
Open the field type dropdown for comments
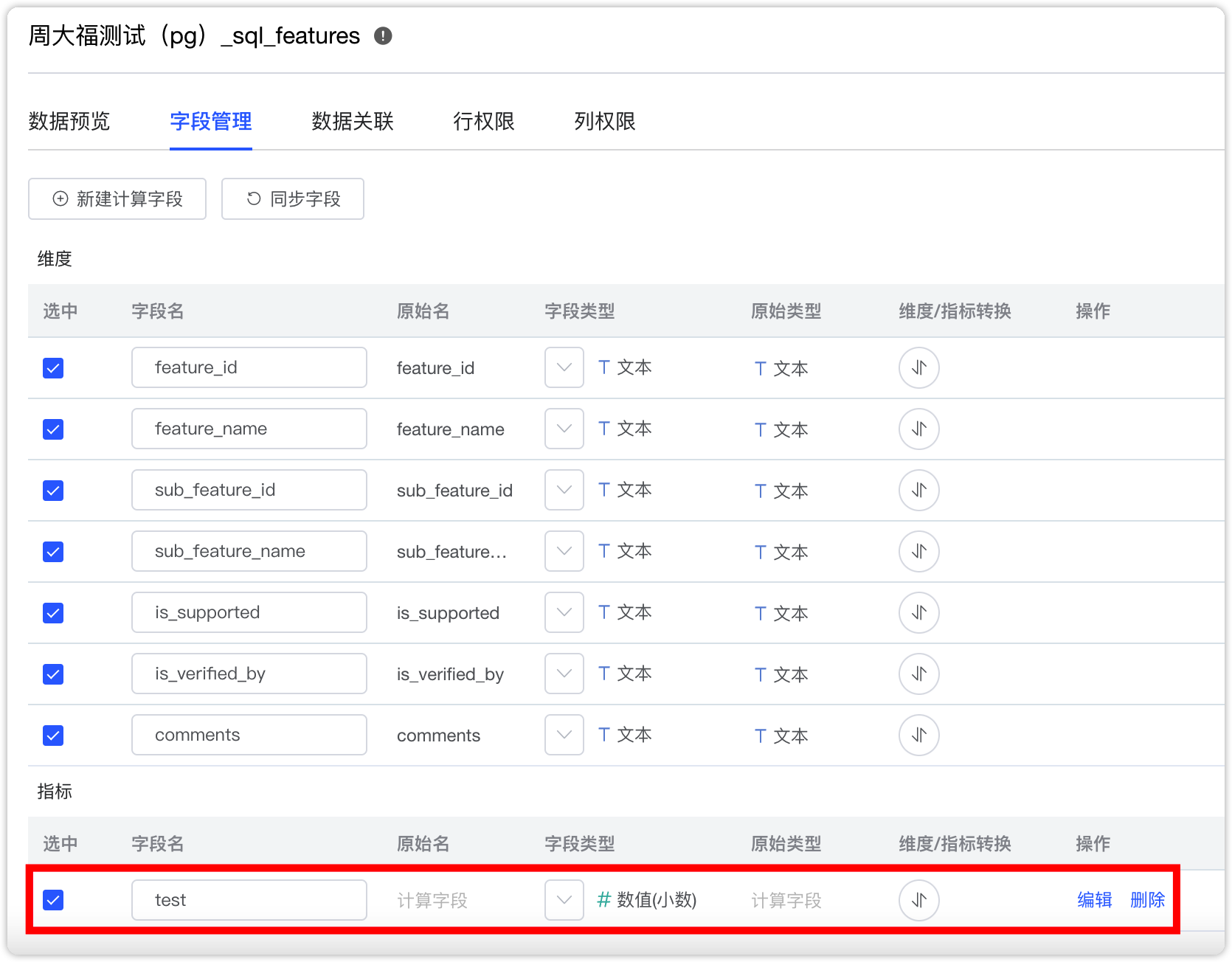564,735
